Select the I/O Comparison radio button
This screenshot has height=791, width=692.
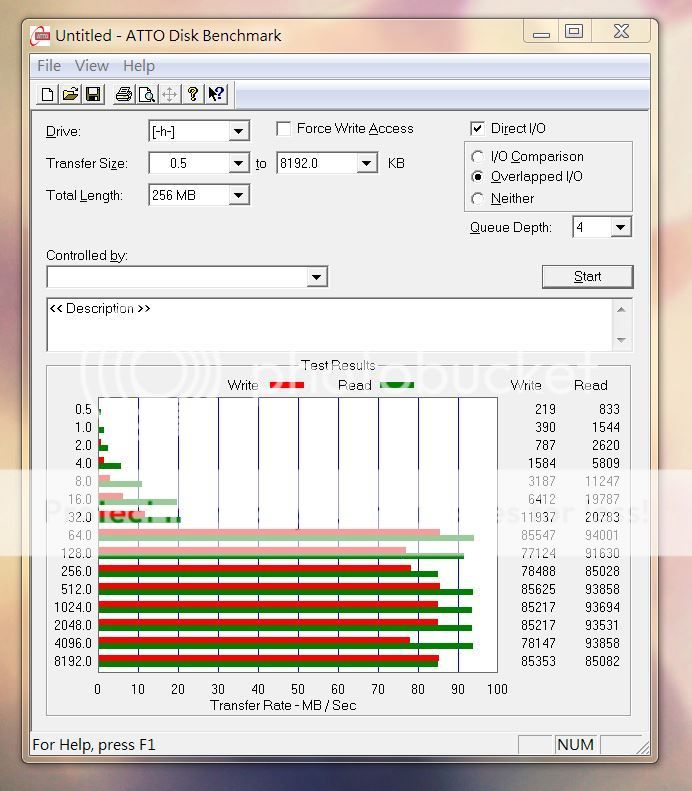(477, 157)
